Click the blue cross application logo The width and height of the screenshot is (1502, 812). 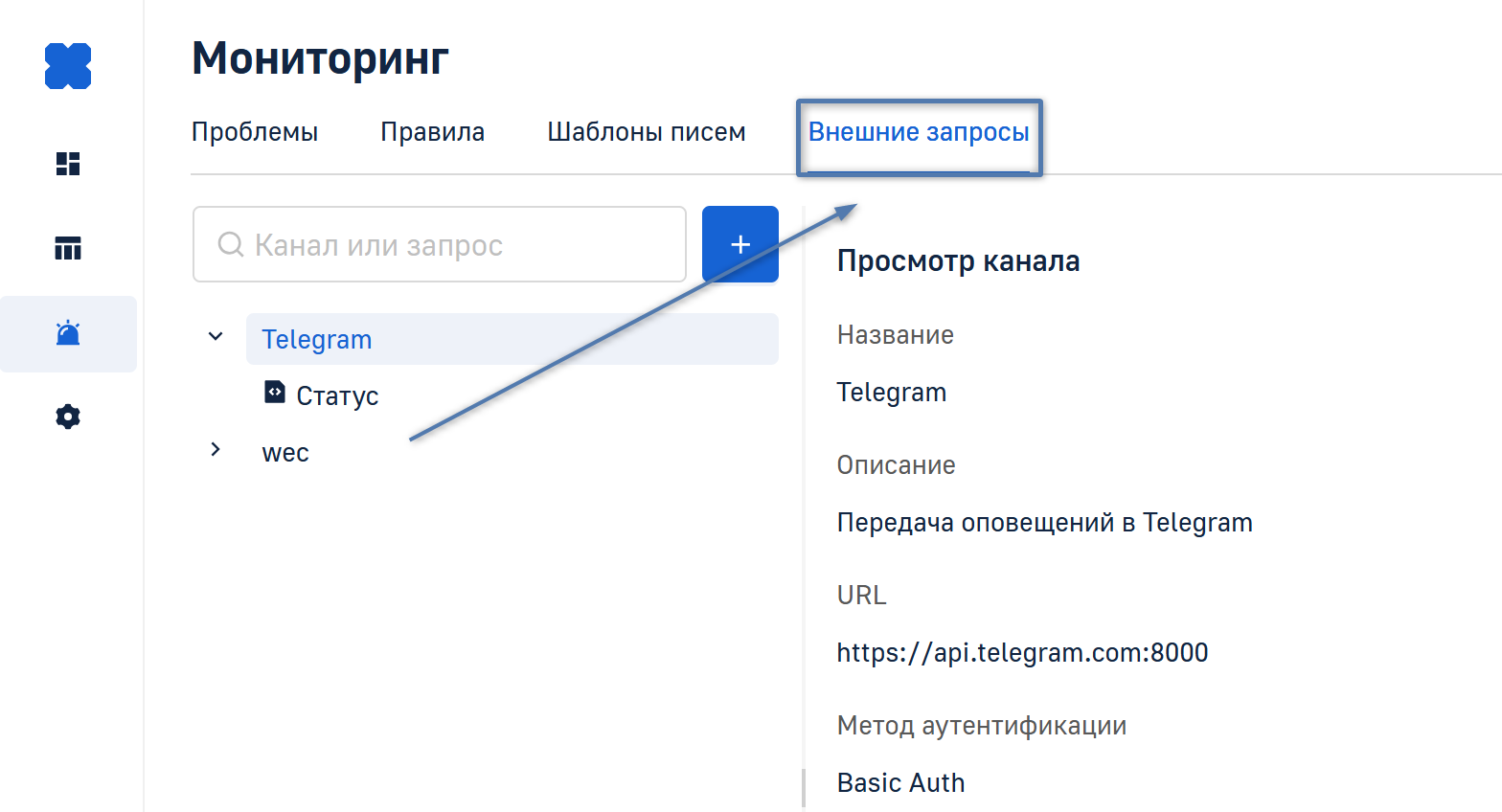tap(68, 66)
